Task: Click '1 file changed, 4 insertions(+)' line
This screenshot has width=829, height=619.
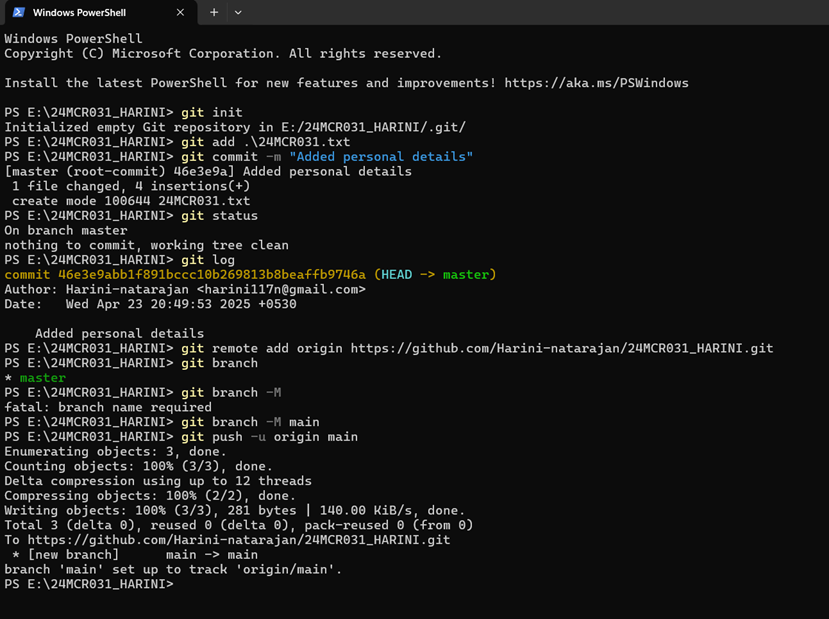Action: point(131,187)
